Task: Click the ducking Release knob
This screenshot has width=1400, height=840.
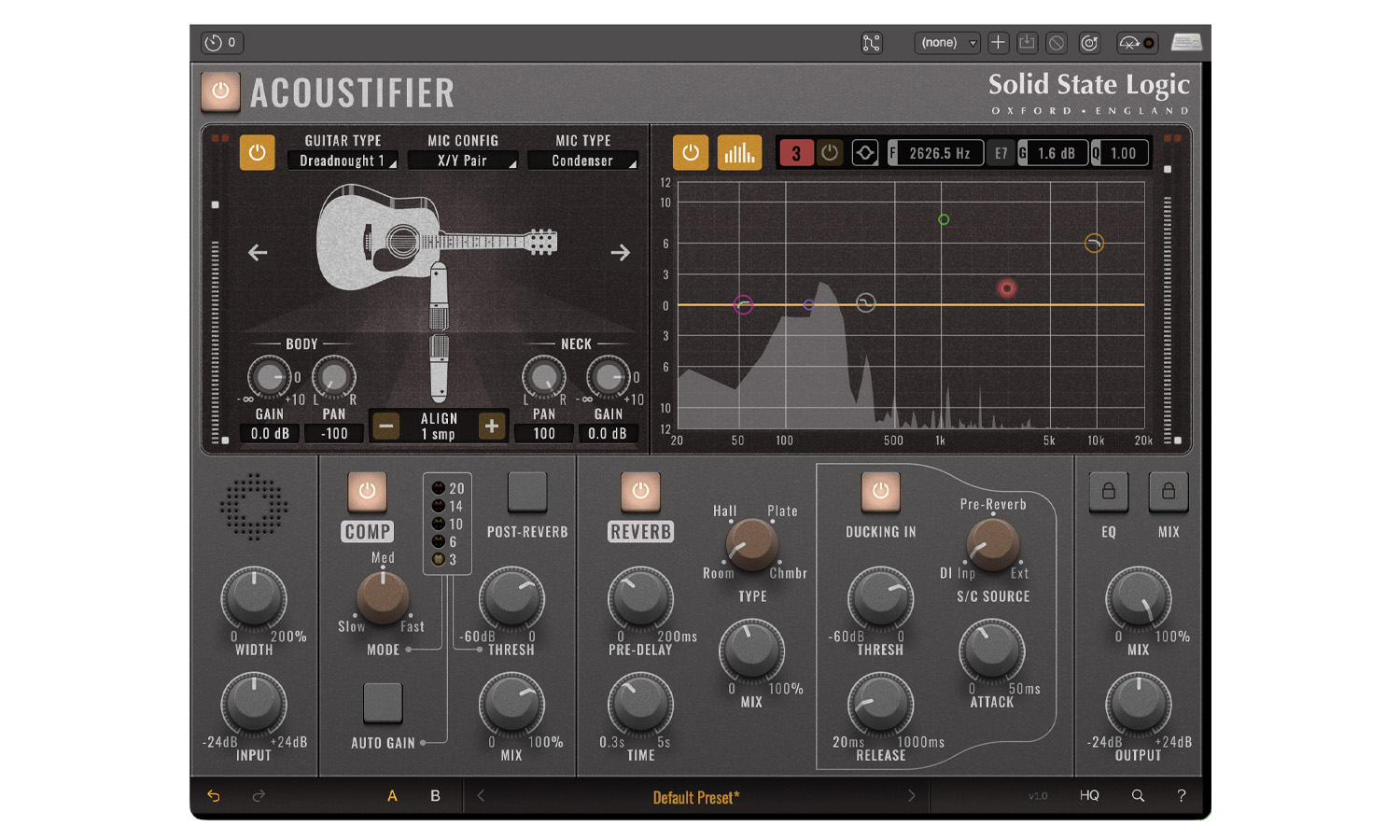Action: [x=880, y=705]
